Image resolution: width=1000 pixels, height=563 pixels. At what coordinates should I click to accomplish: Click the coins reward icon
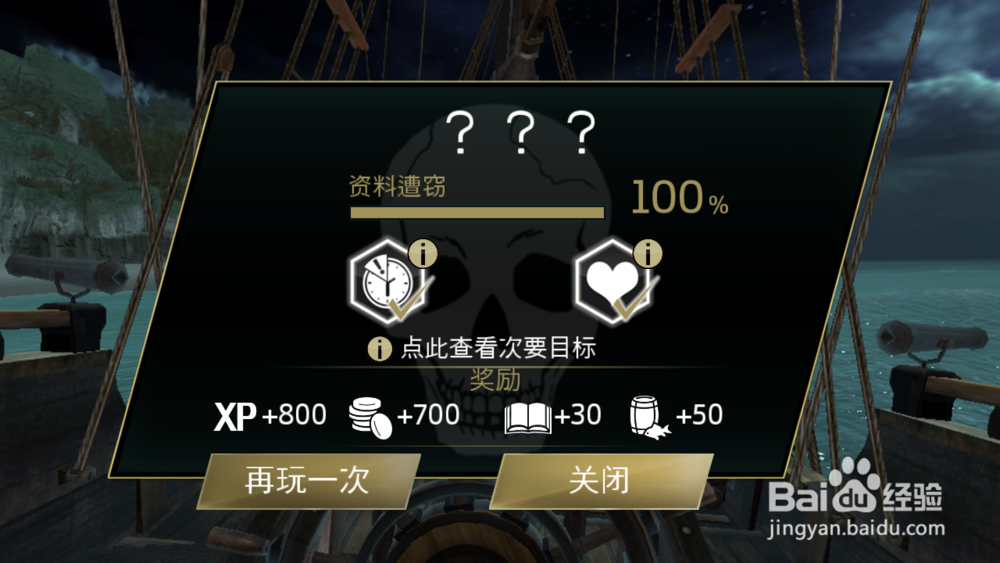click(370, 418)
